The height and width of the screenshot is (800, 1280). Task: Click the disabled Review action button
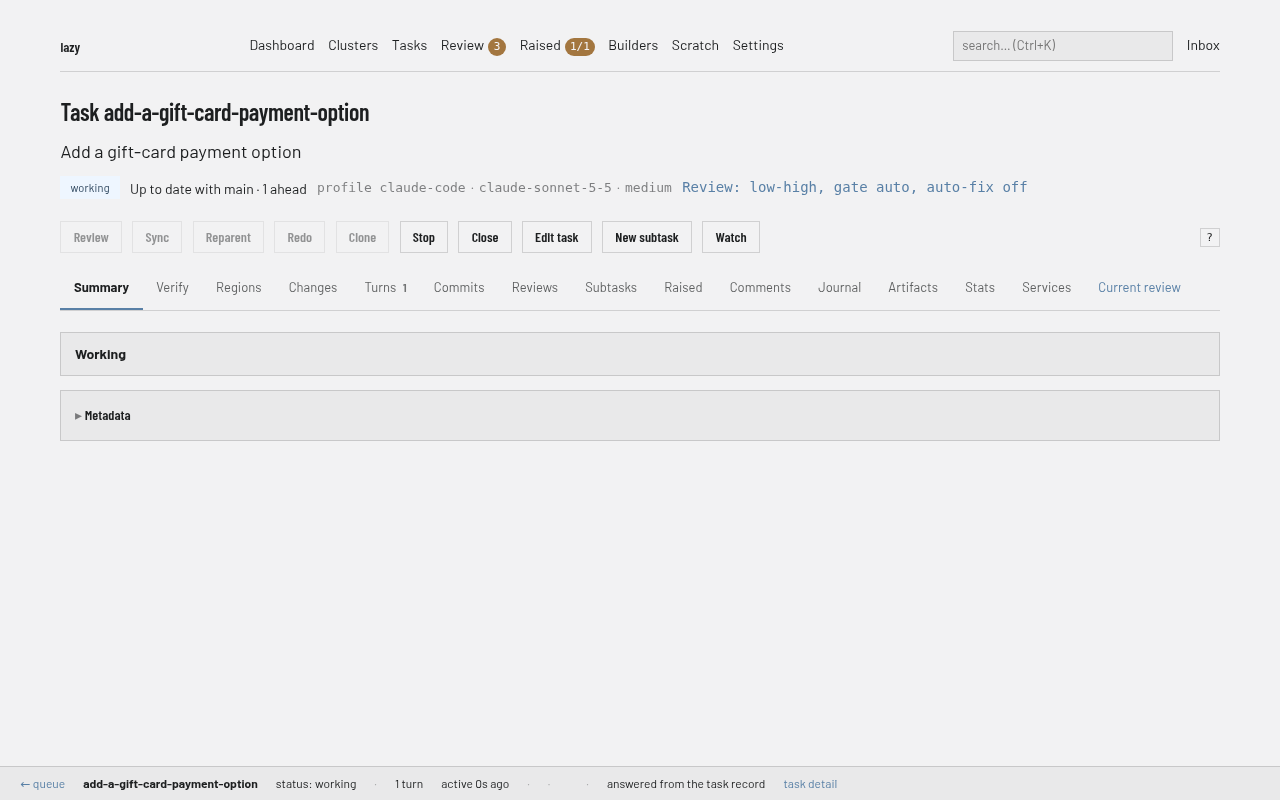point(91,237)
